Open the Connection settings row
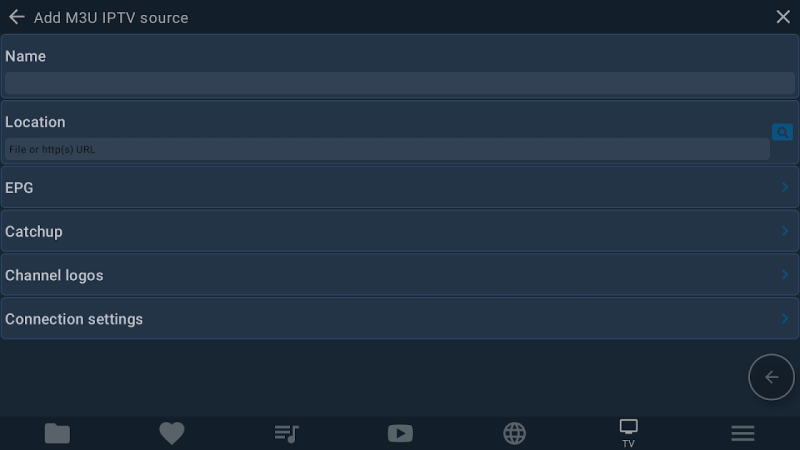Screen dimensions: 800x450 (x=400, y=319)
